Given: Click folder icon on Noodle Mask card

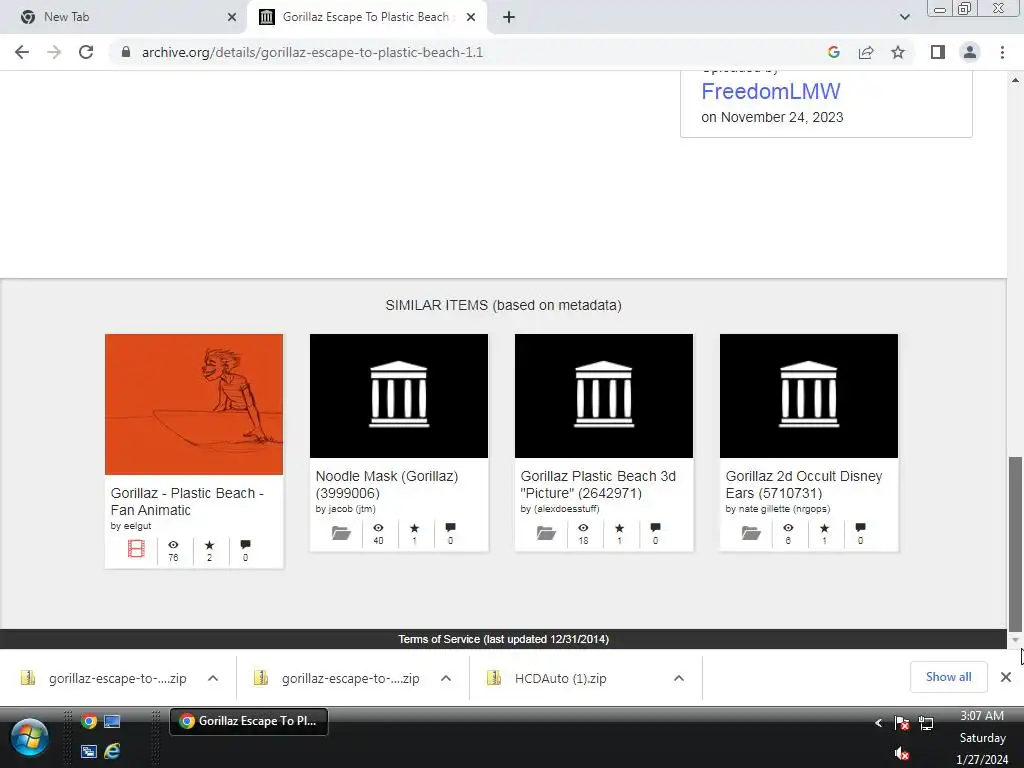Looking at the screenshot, I should pyautogui.click(x=341, y=533).
